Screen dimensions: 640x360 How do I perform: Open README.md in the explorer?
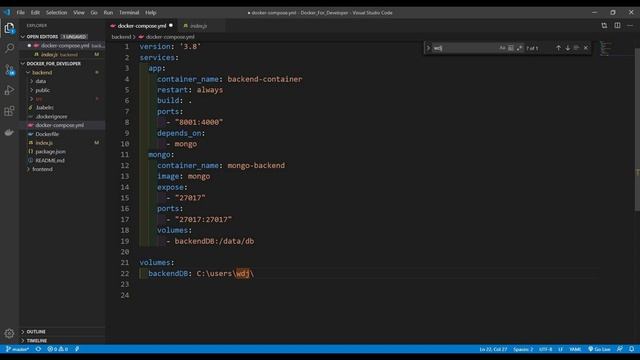[x=50, y=160]
